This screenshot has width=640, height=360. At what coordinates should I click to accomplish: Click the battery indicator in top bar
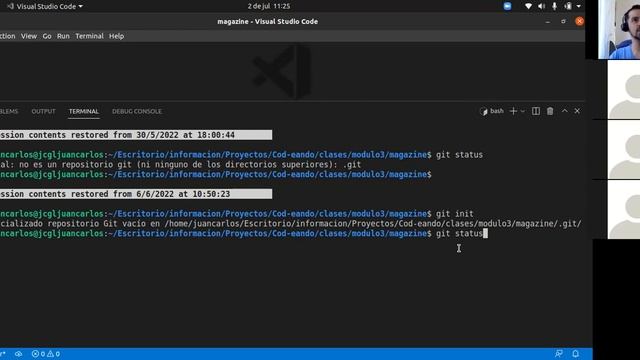(x=568, y=6)
